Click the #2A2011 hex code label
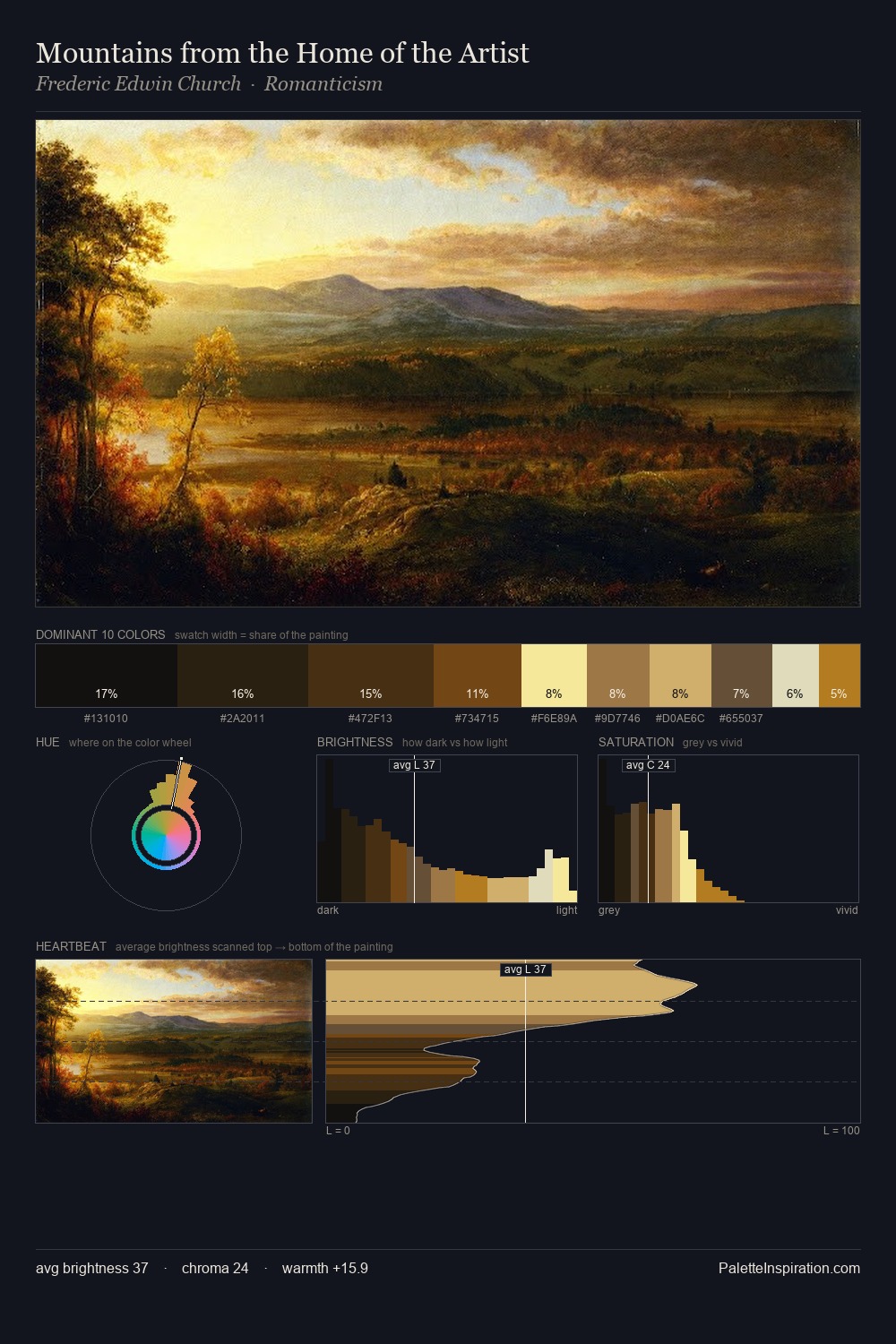The height and width of the screenshot is (1344, 896). point(242,719)
